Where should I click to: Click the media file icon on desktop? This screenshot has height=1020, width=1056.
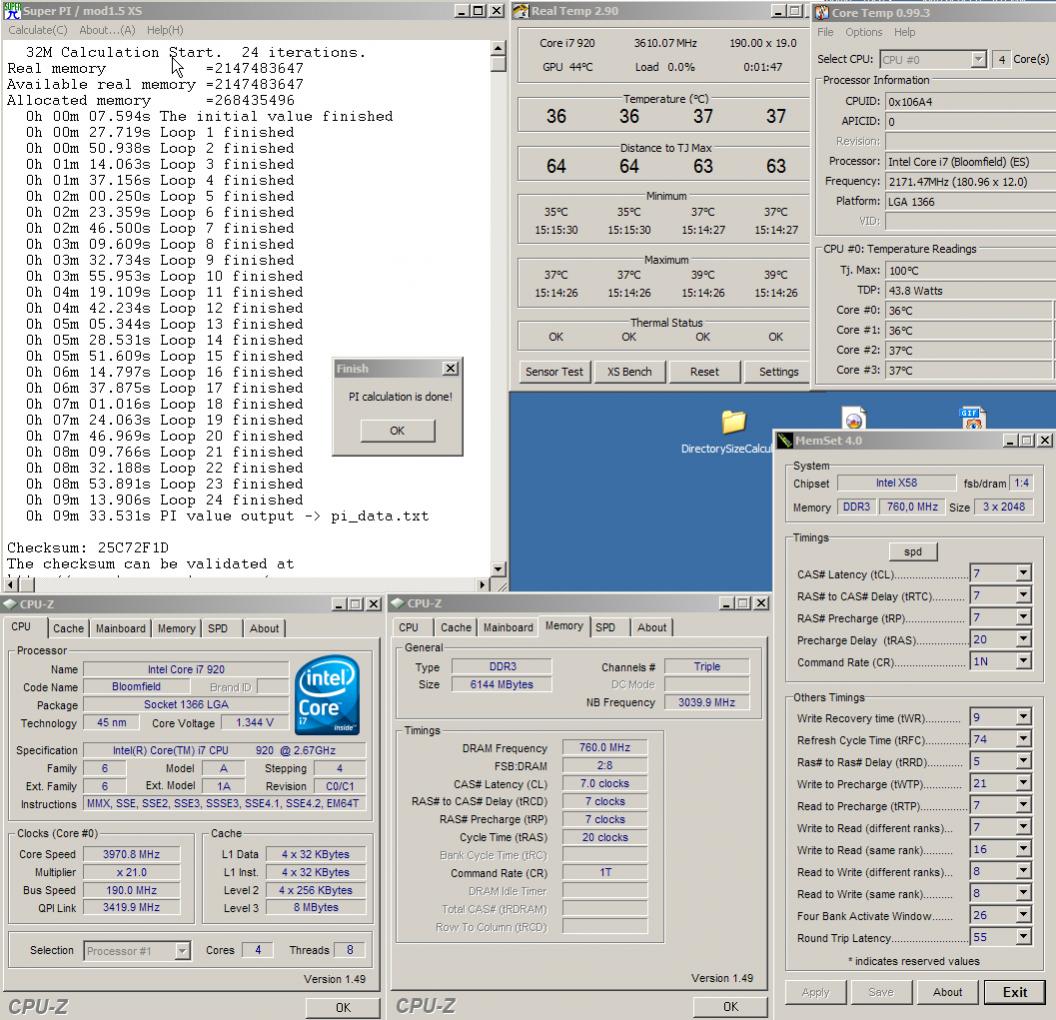click(x=853, y=418)
